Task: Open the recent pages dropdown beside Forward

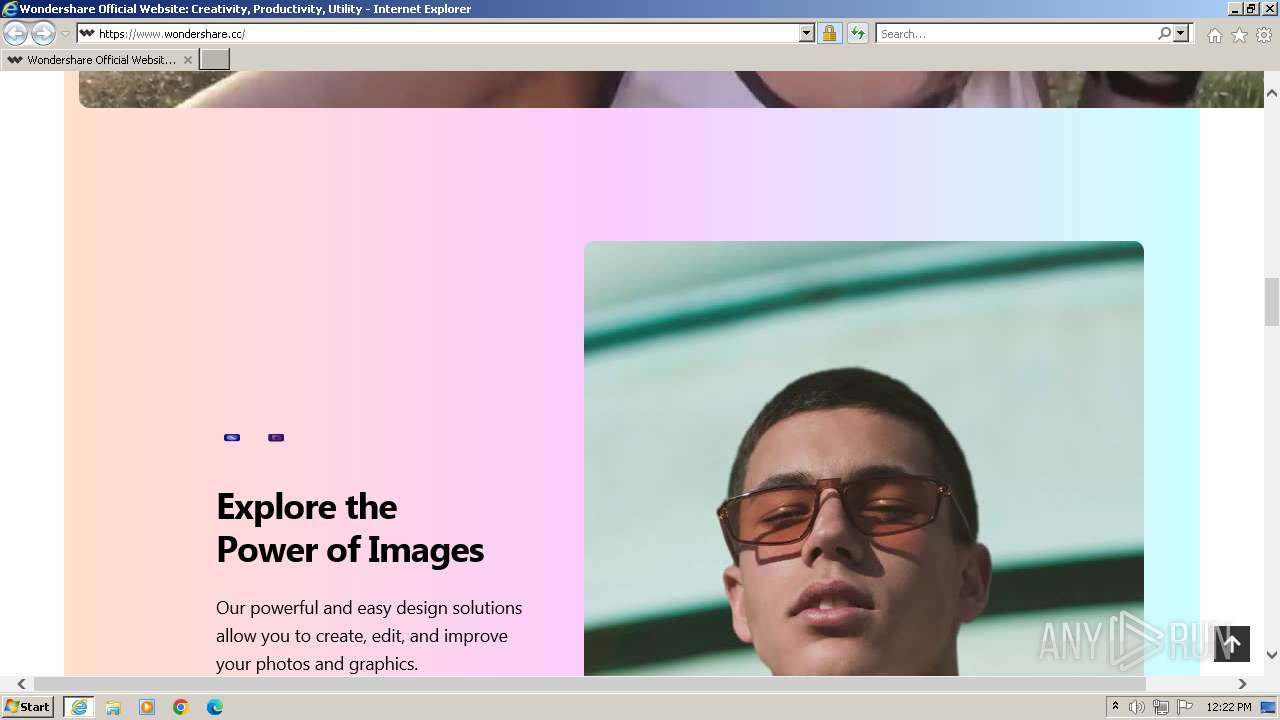Action: [x=65, y=34]
